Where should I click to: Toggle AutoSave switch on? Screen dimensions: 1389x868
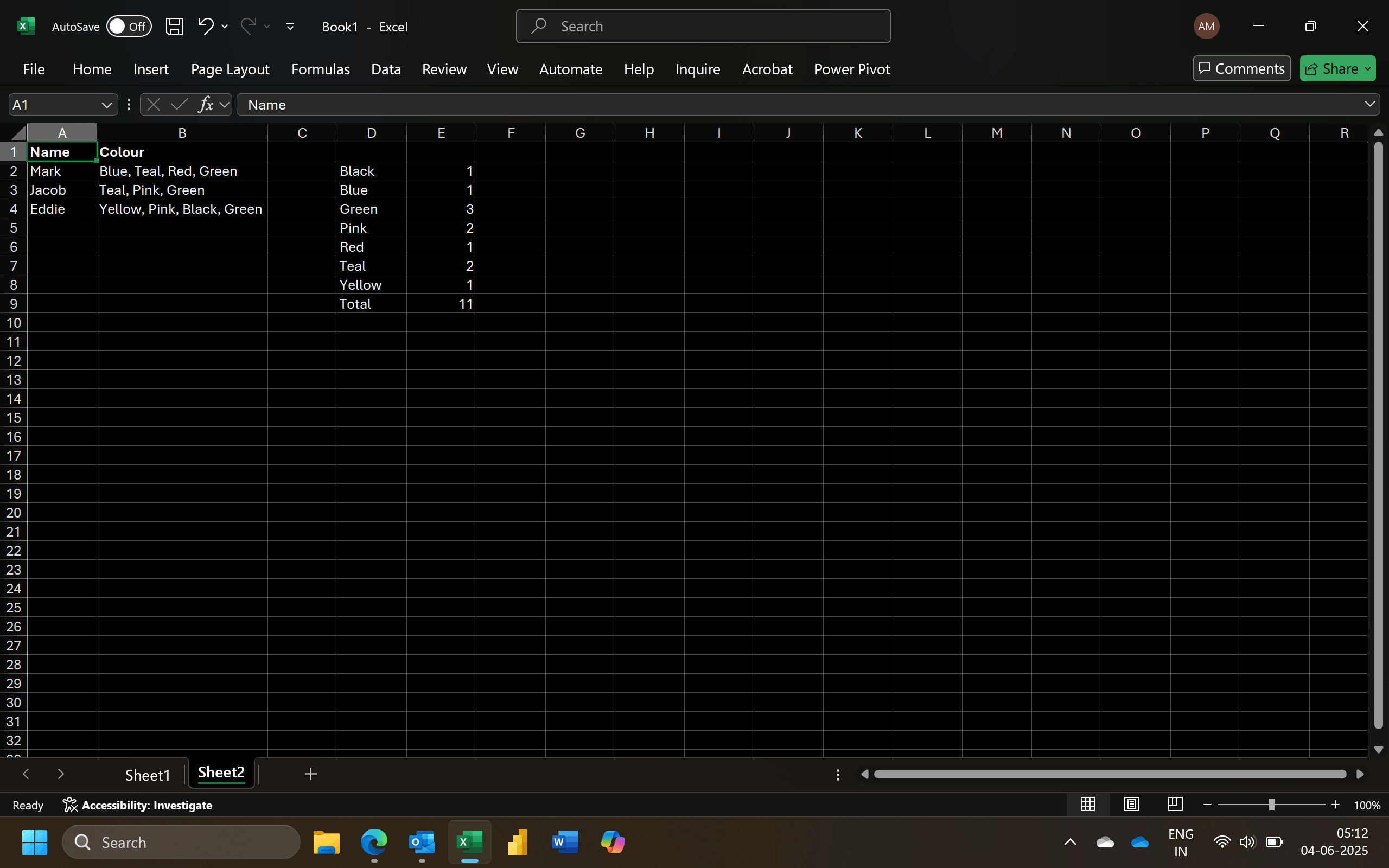click(129, 27)
